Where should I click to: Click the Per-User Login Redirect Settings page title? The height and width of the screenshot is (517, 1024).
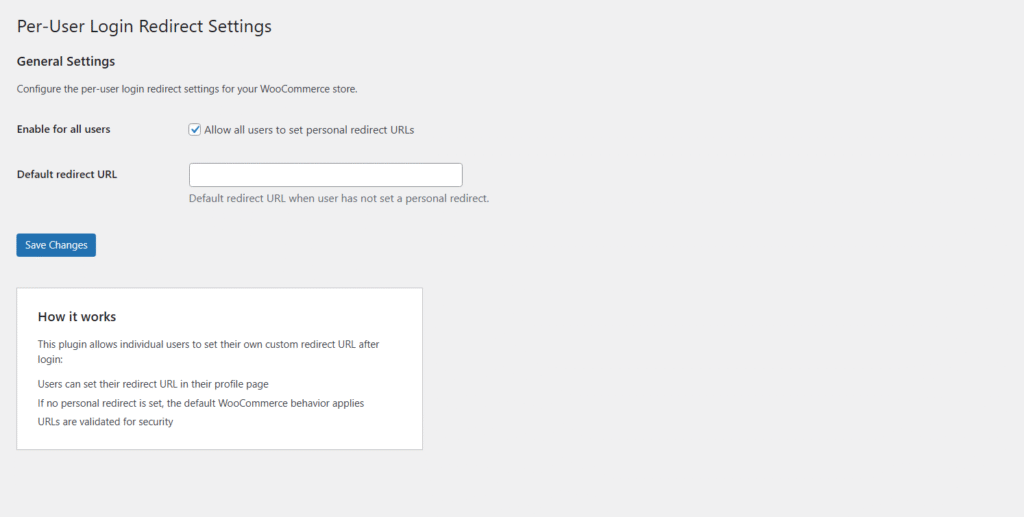coord(144,26)
